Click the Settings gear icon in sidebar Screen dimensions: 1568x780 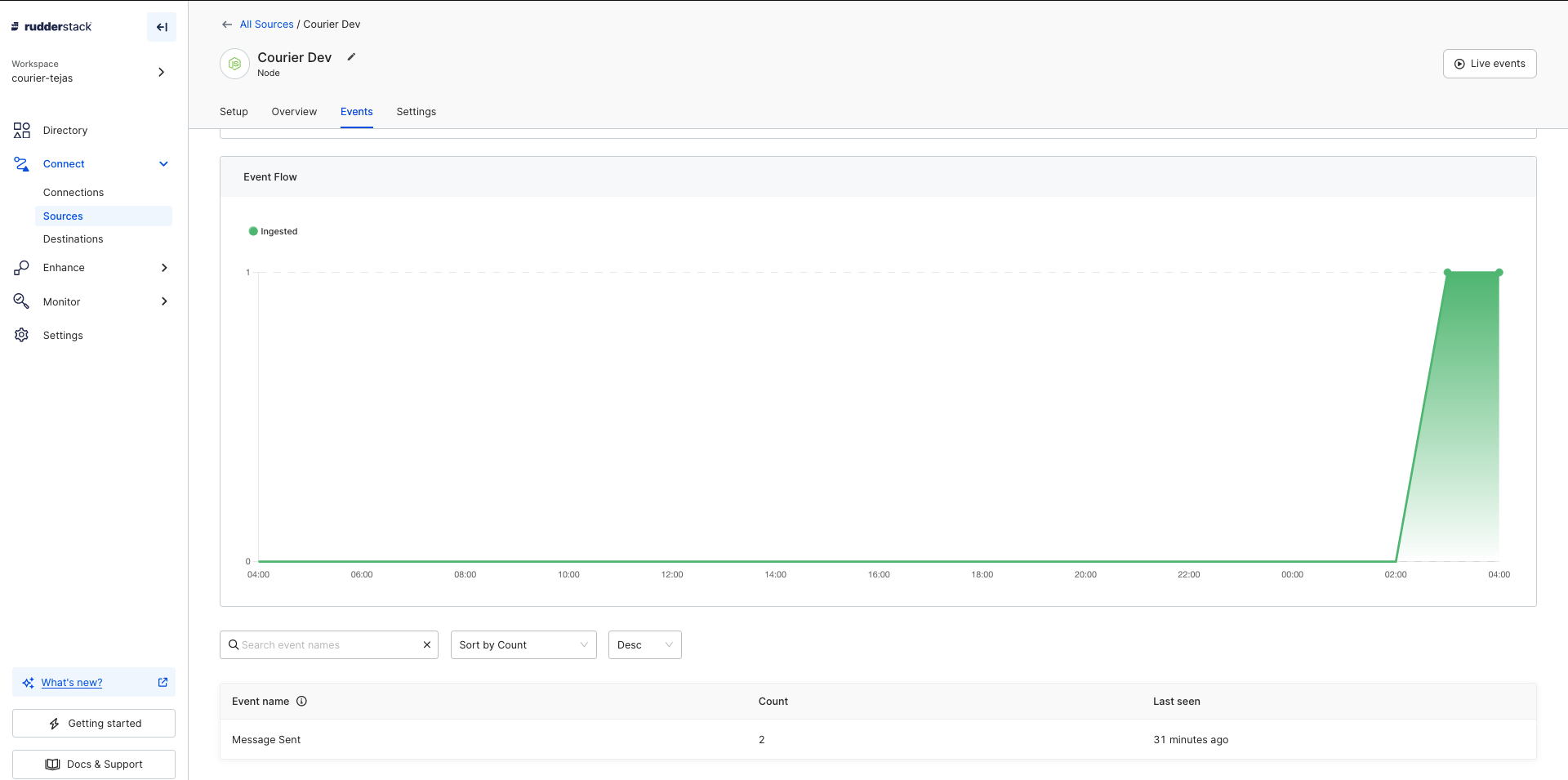(22, 335)
